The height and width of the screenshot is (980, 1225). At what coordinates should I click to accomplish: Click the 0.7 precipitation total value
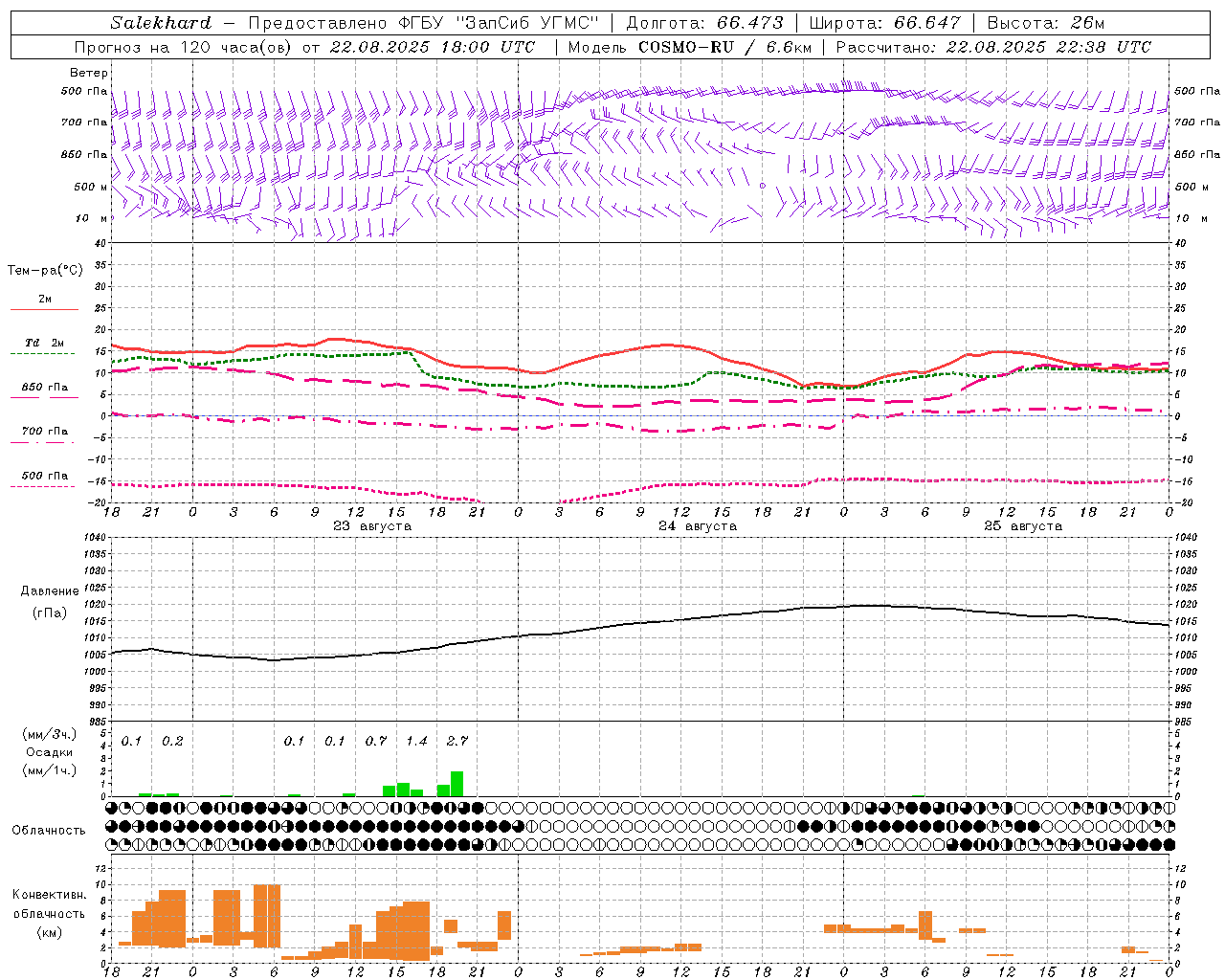(x=376, y=741)
